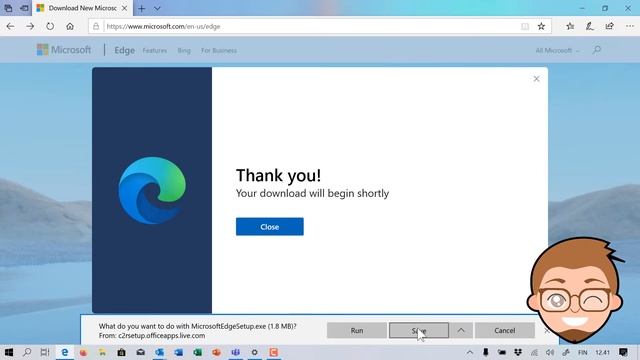Dismiss the download notification bar
The height and width of the screenshot is (360, 640).
pos(547,330)
